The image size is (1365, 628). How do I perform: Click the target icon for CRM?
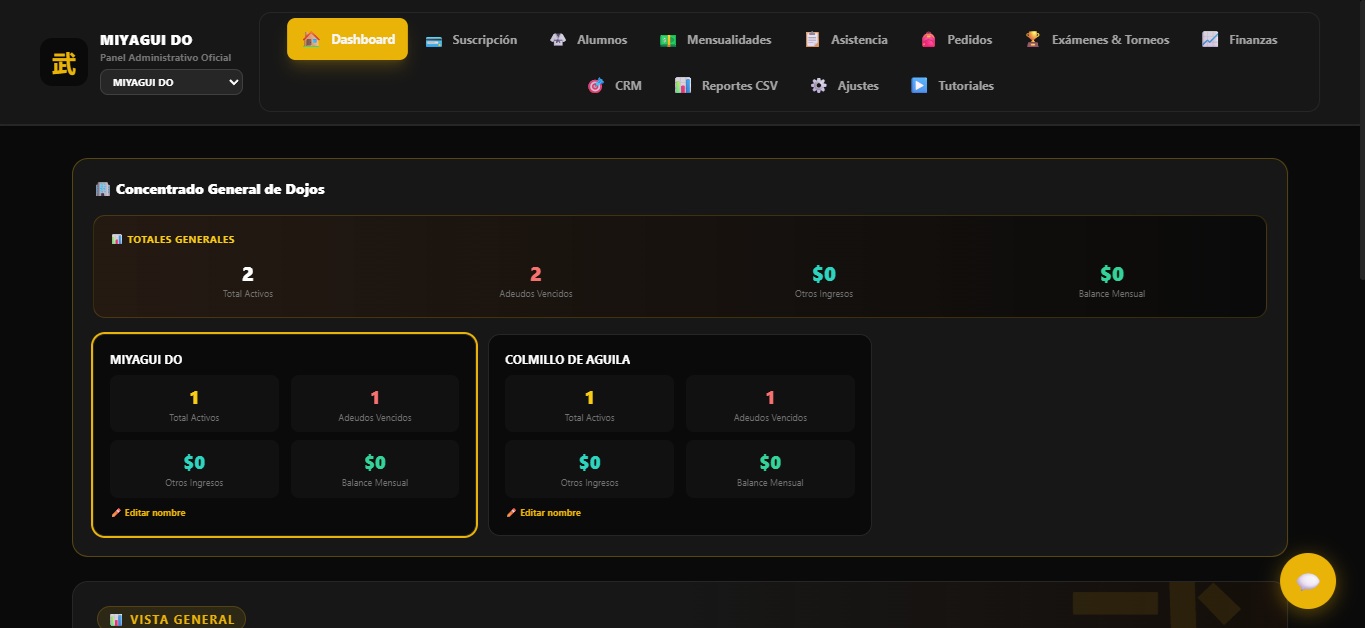coord(596,86)
